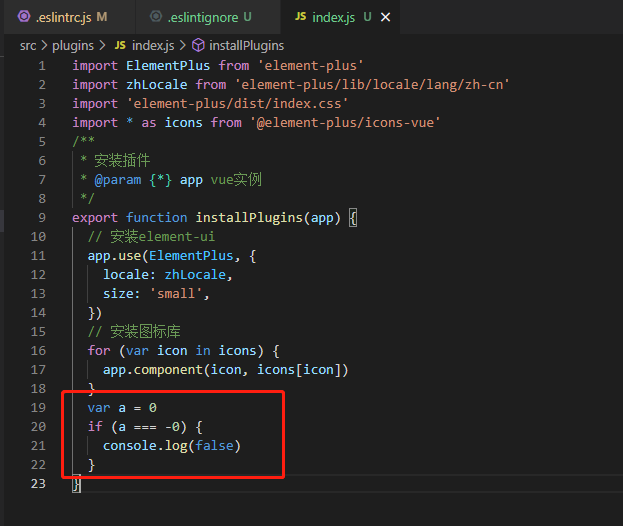This screenshot has width=623, height=526.
Task: Click the '-0' comparison on line 20
Action: pyautogui.click(x=172, y=427)
